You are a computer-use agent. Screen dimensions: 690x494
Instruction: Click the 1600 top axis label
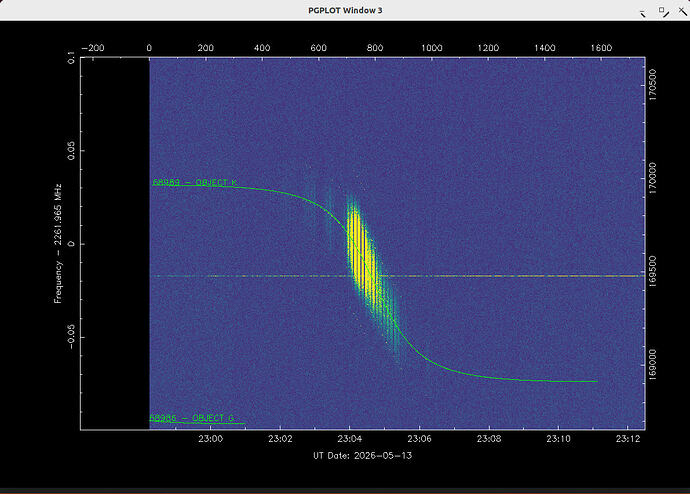[601, 48]
